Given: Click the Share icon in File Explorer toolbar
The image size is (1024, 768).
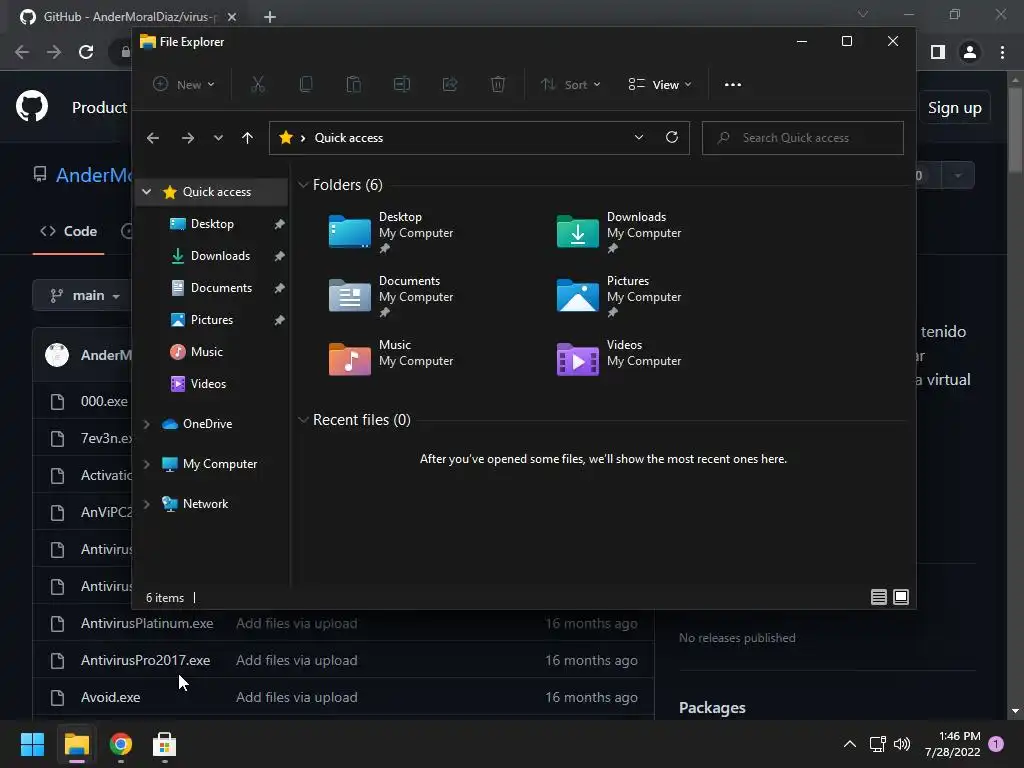Looking at the screenshot, I should [450, 84].
